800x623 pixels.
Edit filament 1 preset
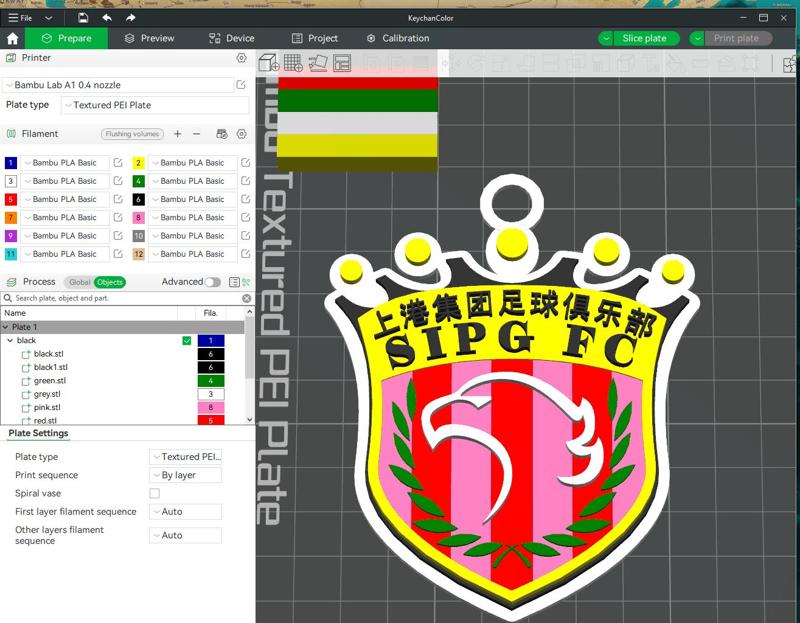coord(118,163)
